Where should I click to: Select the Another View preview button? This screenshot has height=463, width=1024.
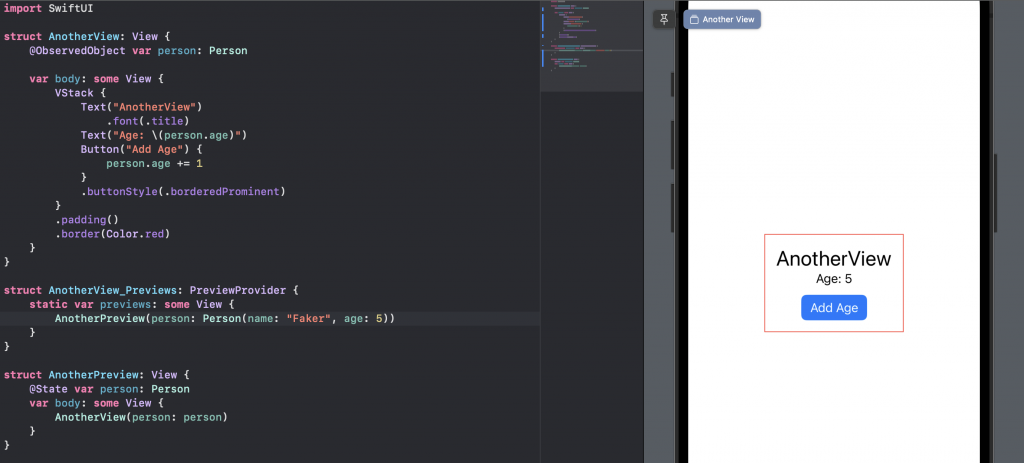point(722,20)
